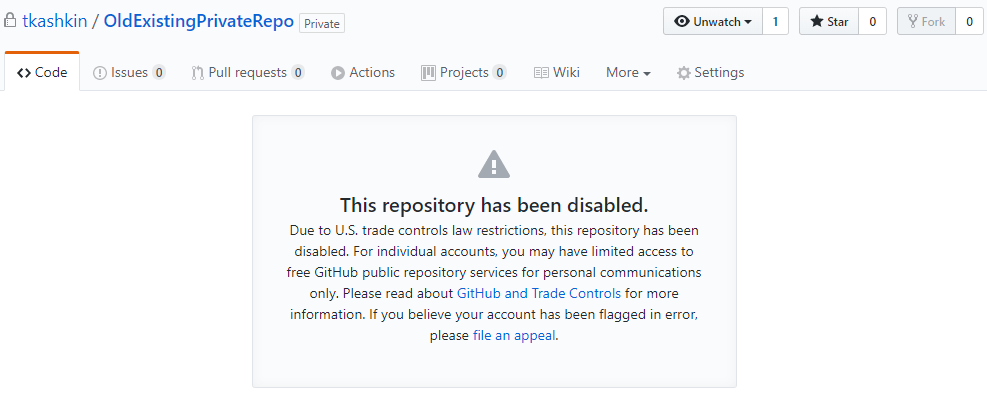
Task: Click the Pull requests branch icon
Action: 198,73
